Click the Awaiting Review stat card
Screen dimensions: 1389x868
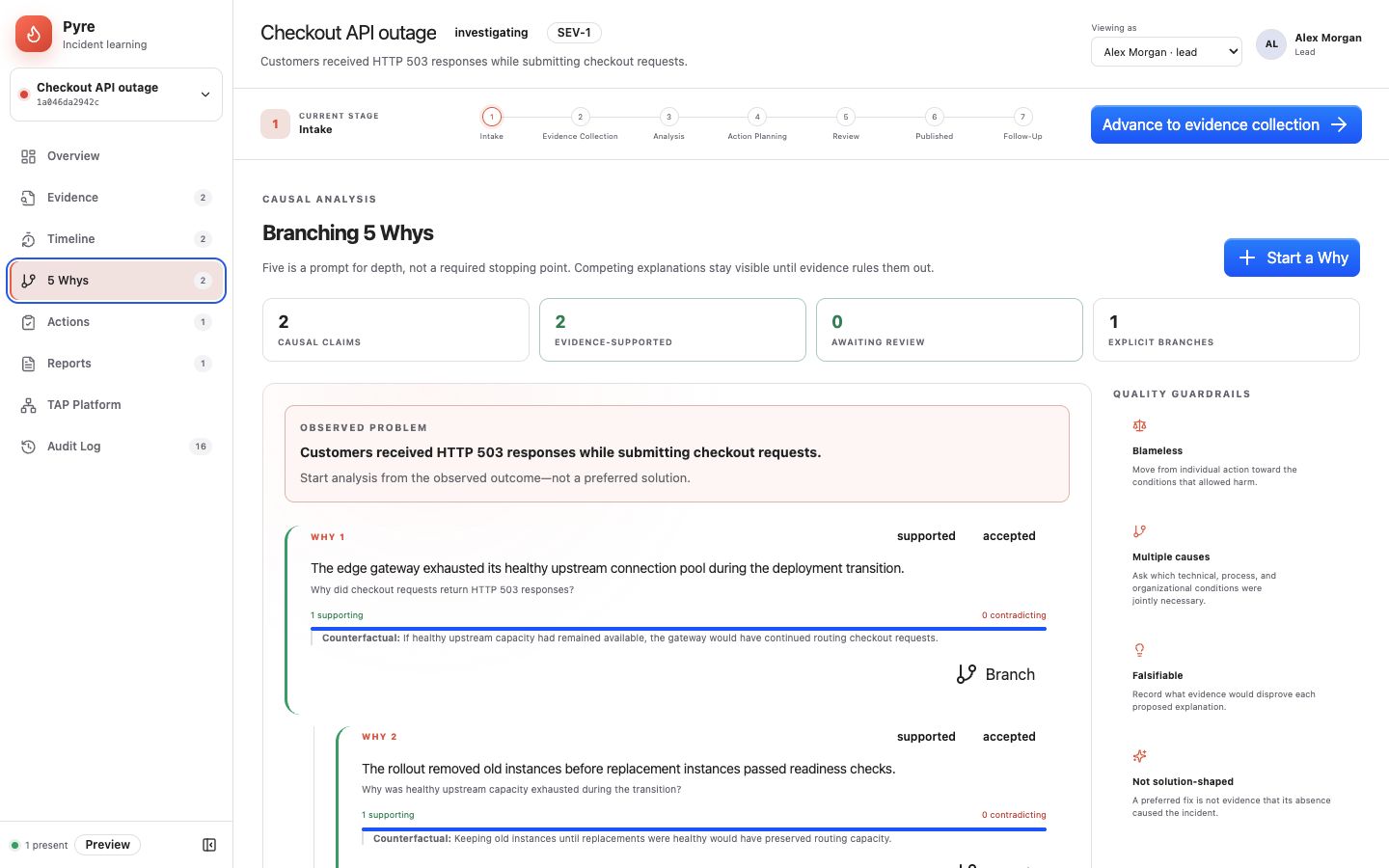pyautogui.click(x=949, y=330)
